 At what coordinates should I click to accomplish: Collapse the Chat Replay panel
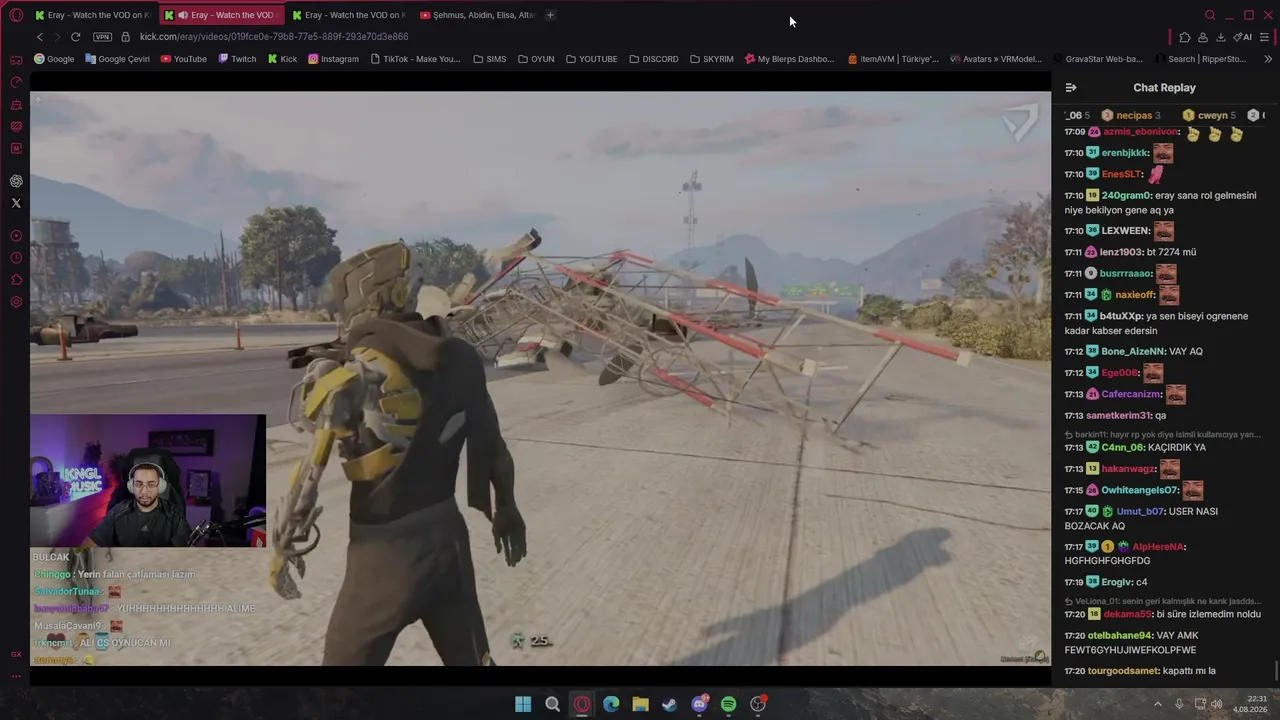pyautogui.click(x=1071, y=88)
